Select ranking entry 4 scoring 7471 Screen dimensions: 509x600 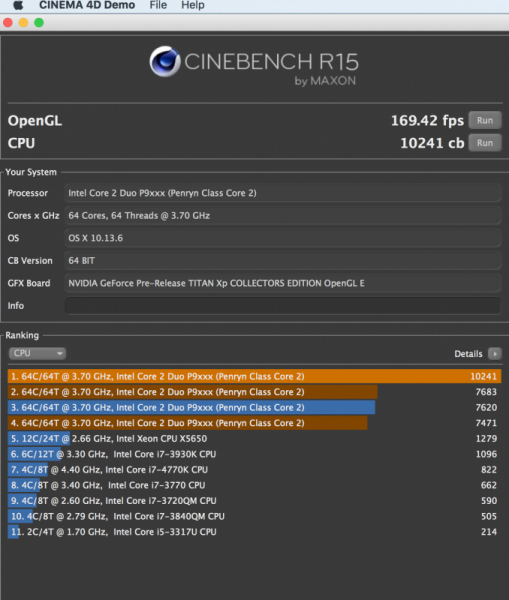pos(254,423)
